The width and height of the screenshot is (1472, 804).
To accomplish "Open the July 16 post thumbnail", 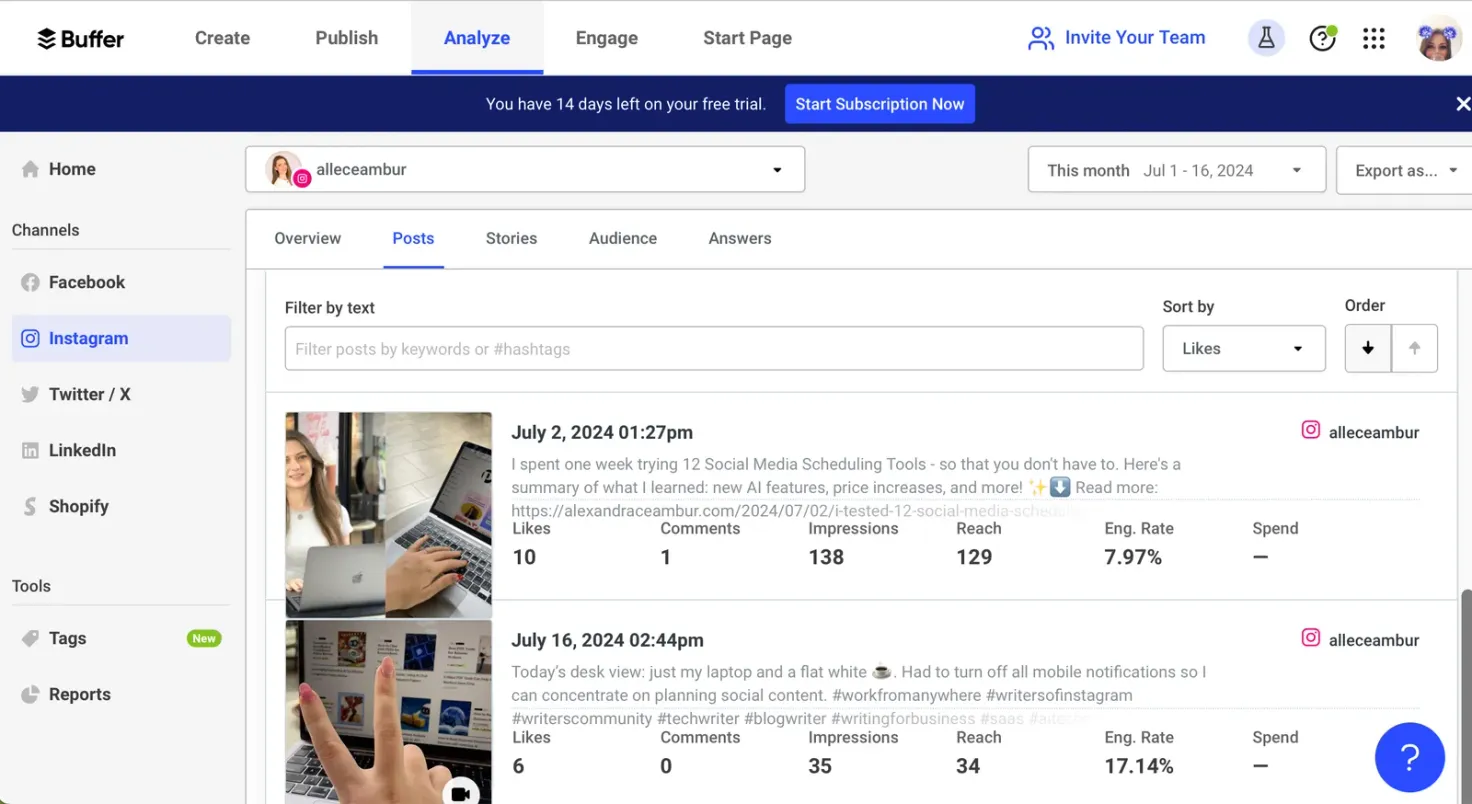I will click(388, 712).
